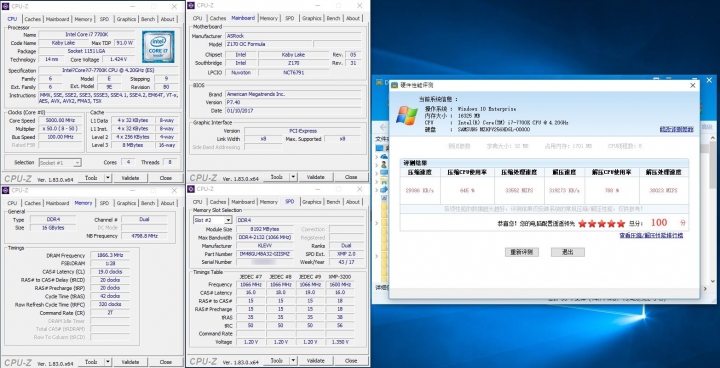Viewport: 720px width, 368px height.
Task: Click the XMP-3200 timings column header
Action: click(x=340, y=277)
